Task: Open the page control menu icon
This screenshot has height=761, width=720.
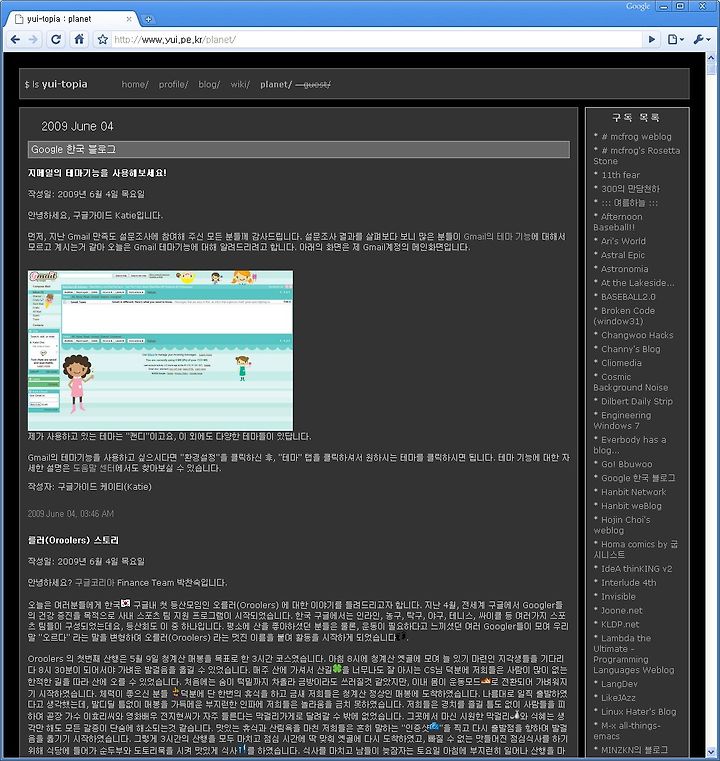Action: coord(675,39)
